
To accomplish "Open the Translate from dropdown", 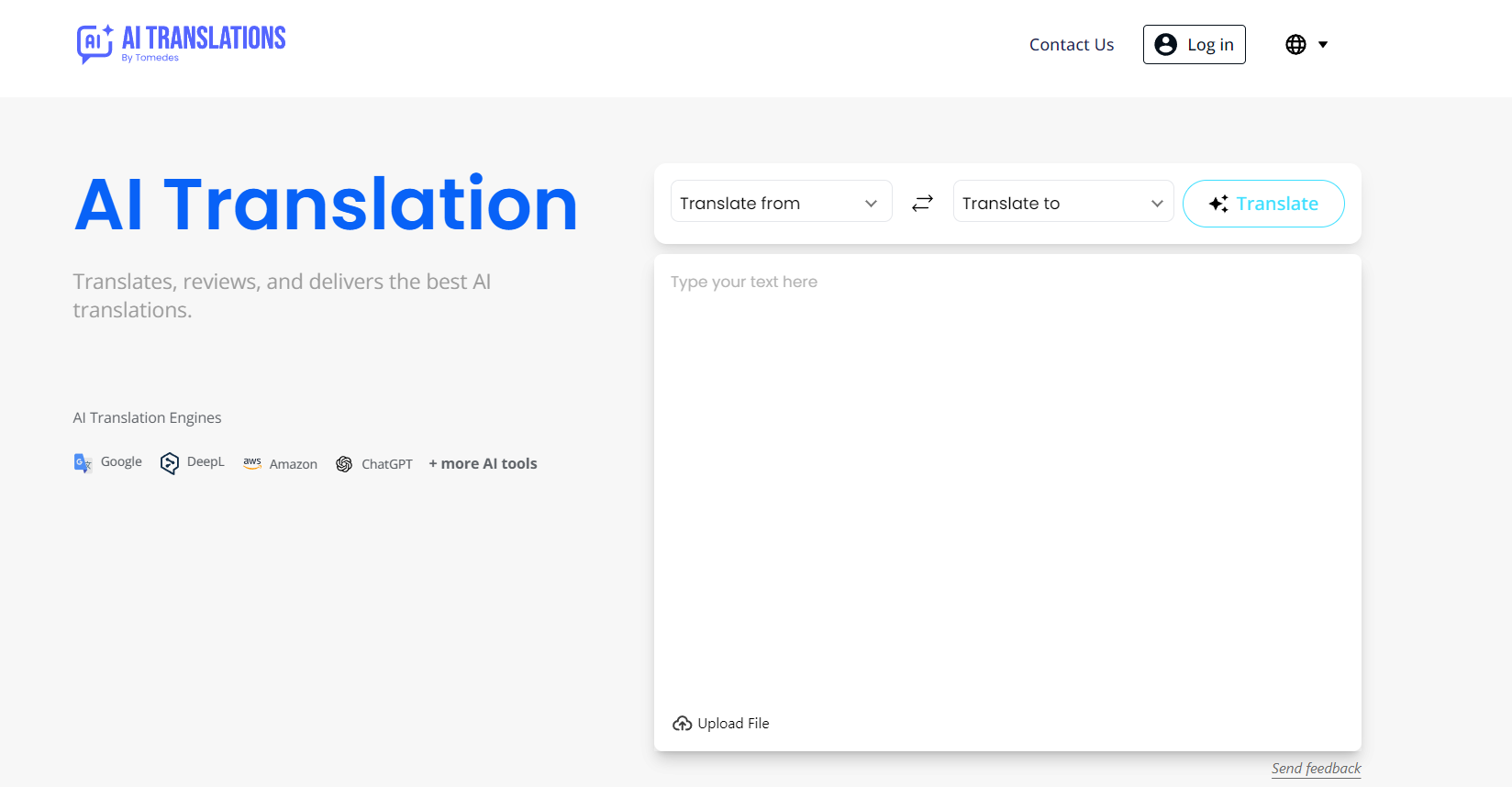I will pos(781,202).
